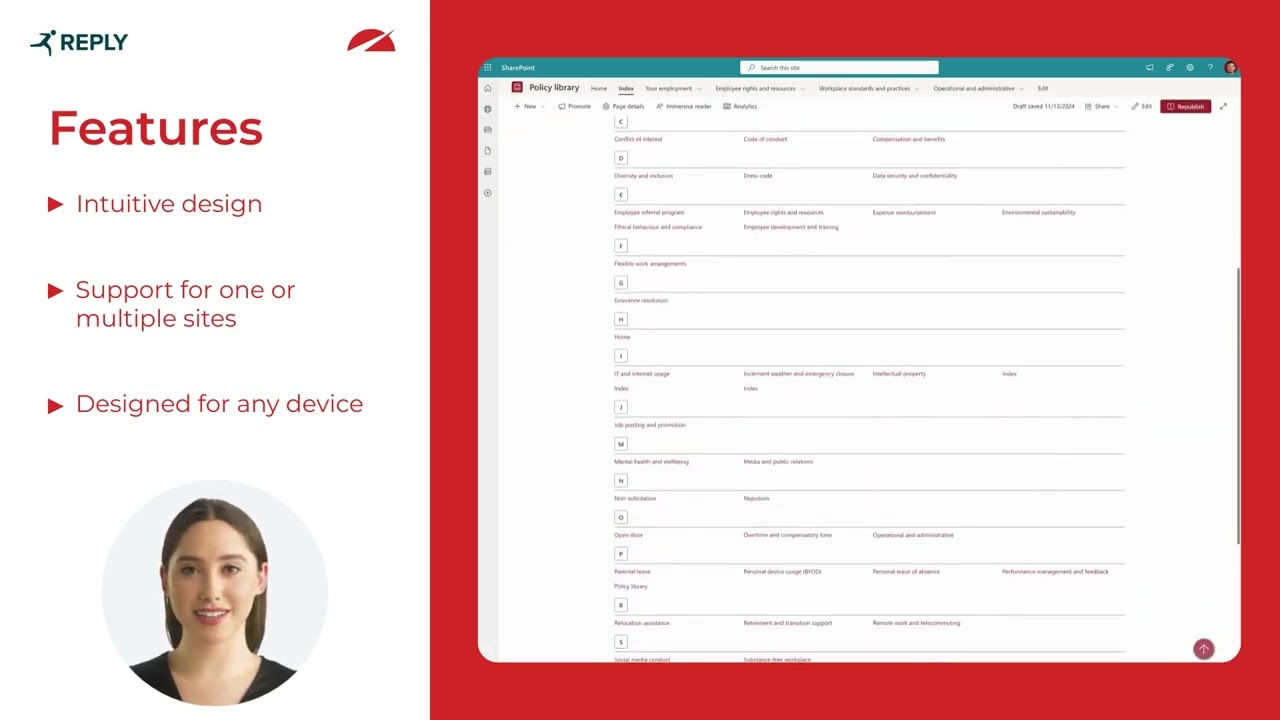Screen dimensions: 1280x720
Task: Open the home icon in left rail
Action: tap(488, 88)
